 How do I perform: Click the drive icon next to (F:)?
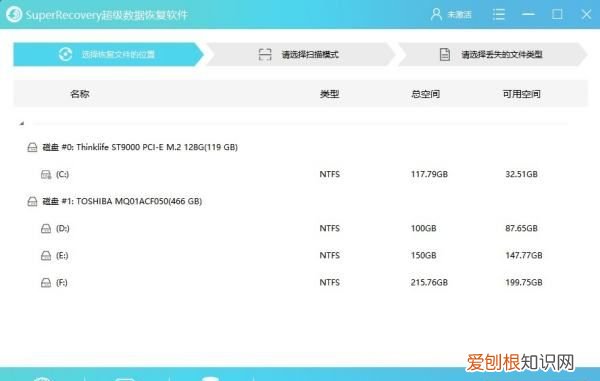tap(46, 283)
